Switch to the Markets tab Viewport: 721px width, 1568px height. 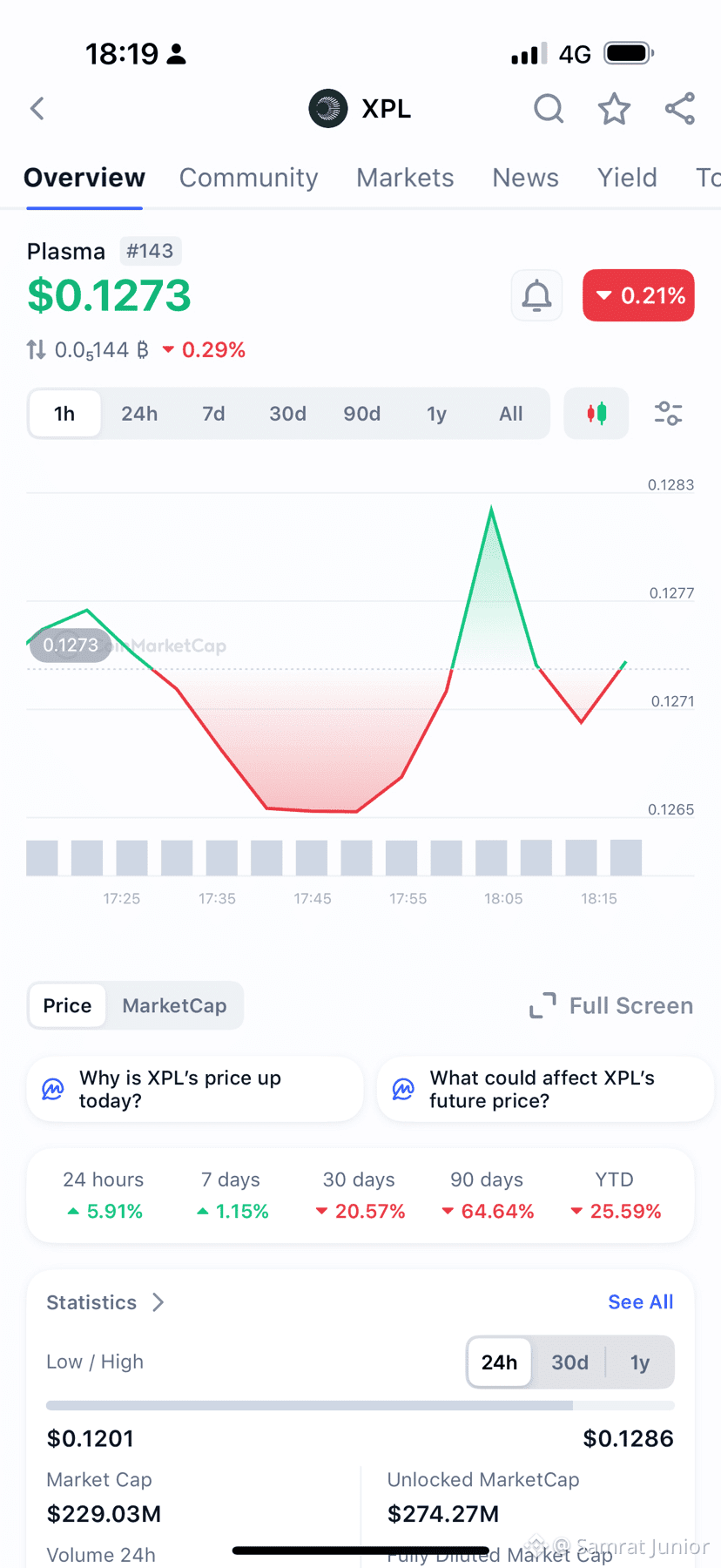click(x=405, y=178)
